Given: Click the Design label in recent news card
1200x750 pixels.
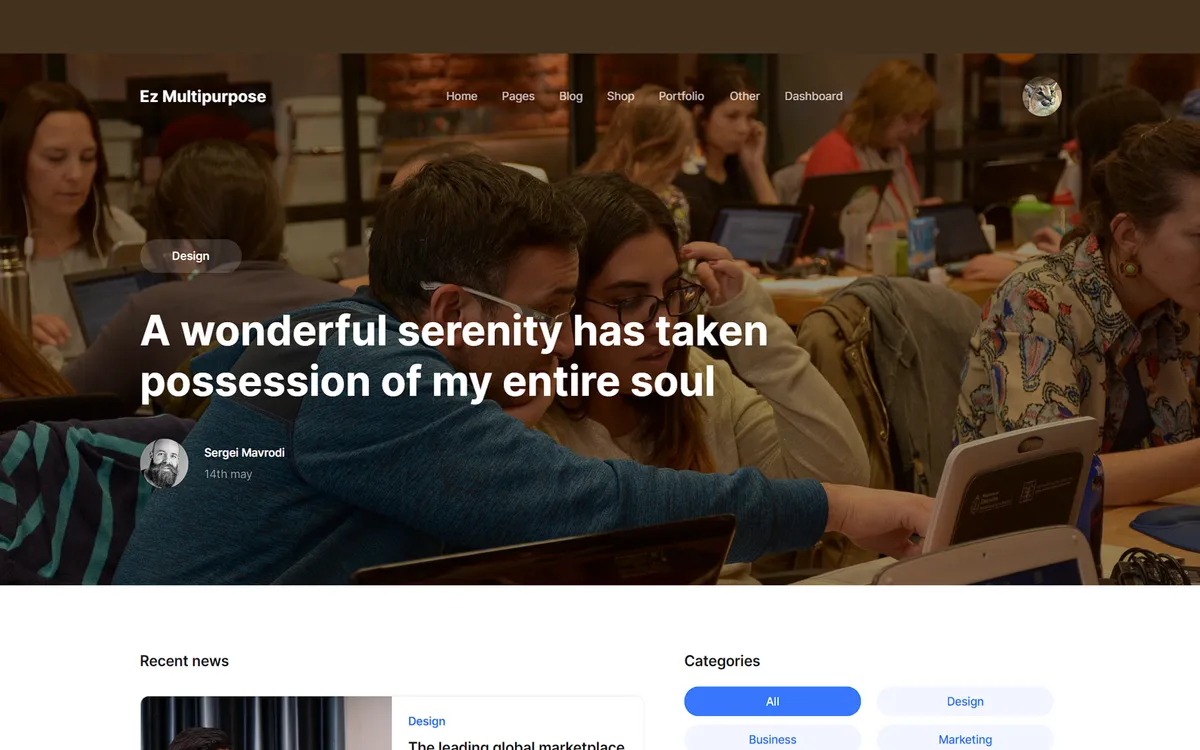Looking at the screenshot, I should [427, 721].
